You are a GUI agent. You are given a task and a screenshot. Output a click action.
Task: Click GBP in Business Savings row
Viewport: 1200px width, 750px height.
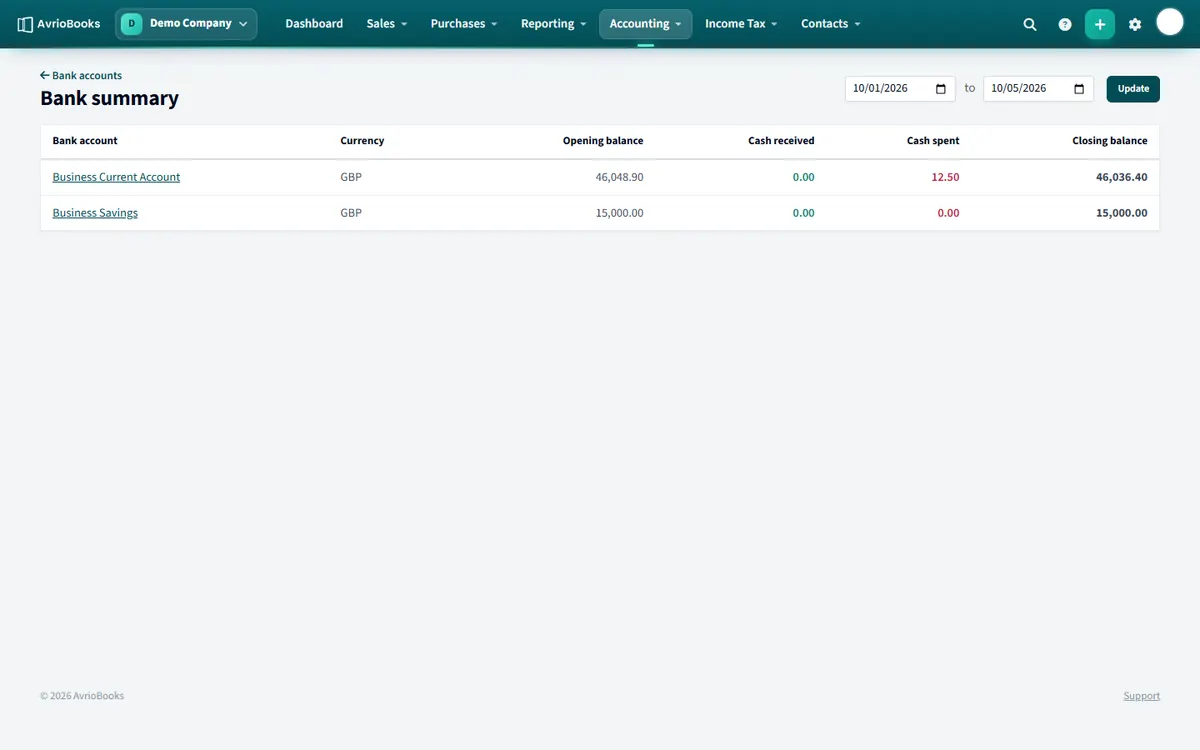click(x=351, y=213)
